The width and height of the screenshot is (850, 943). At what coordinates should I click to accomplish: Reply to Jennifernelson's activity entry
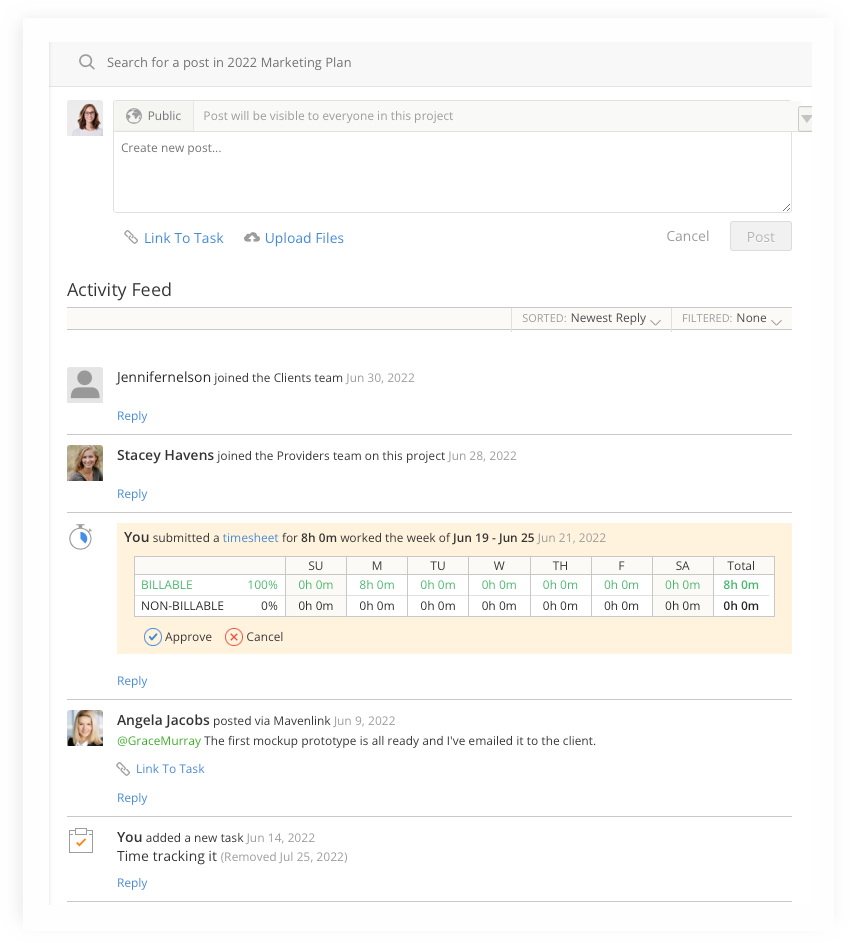(131, 415)
